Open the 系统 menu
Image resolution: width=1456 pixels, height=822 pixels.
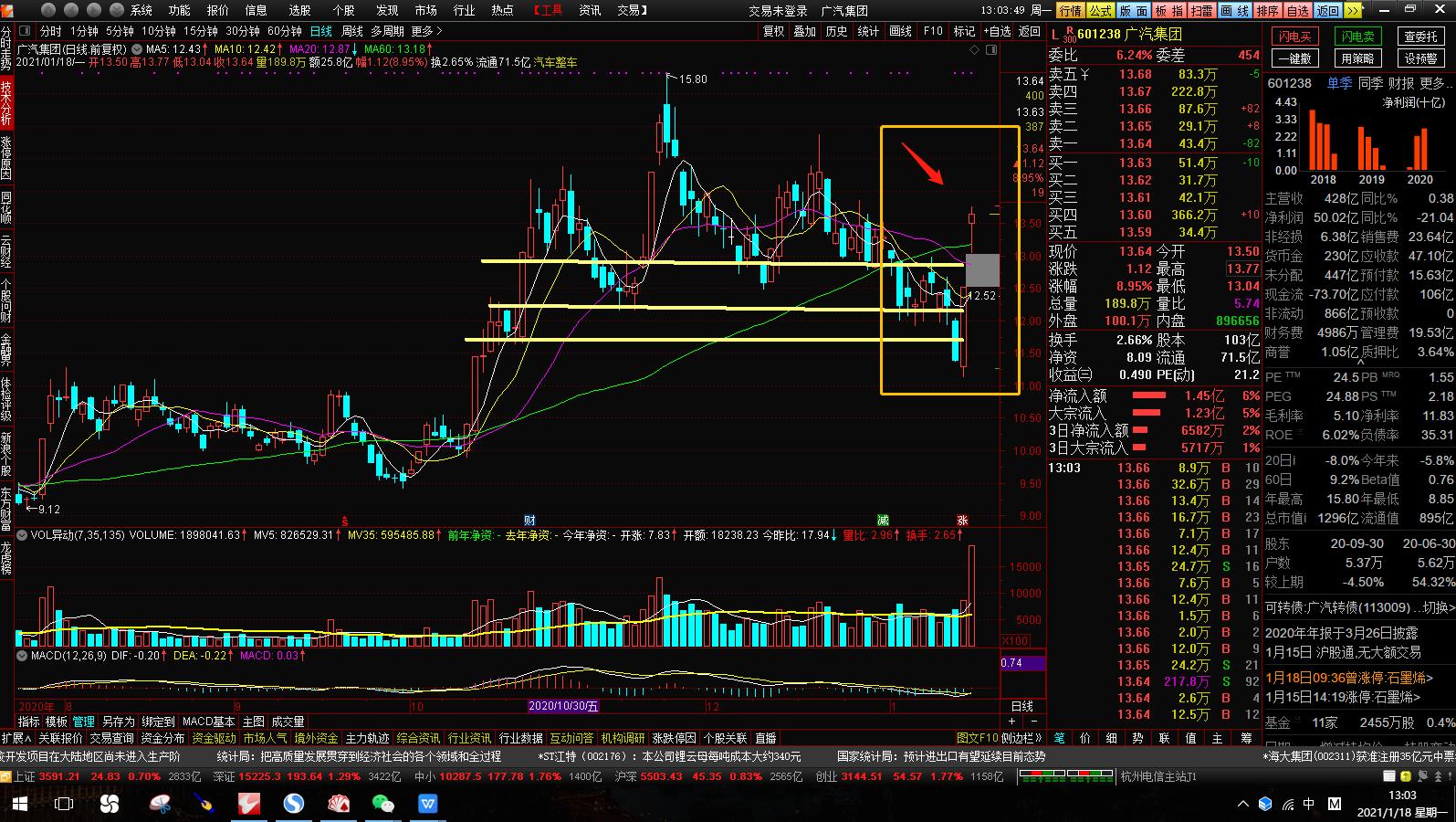[141, 10]
